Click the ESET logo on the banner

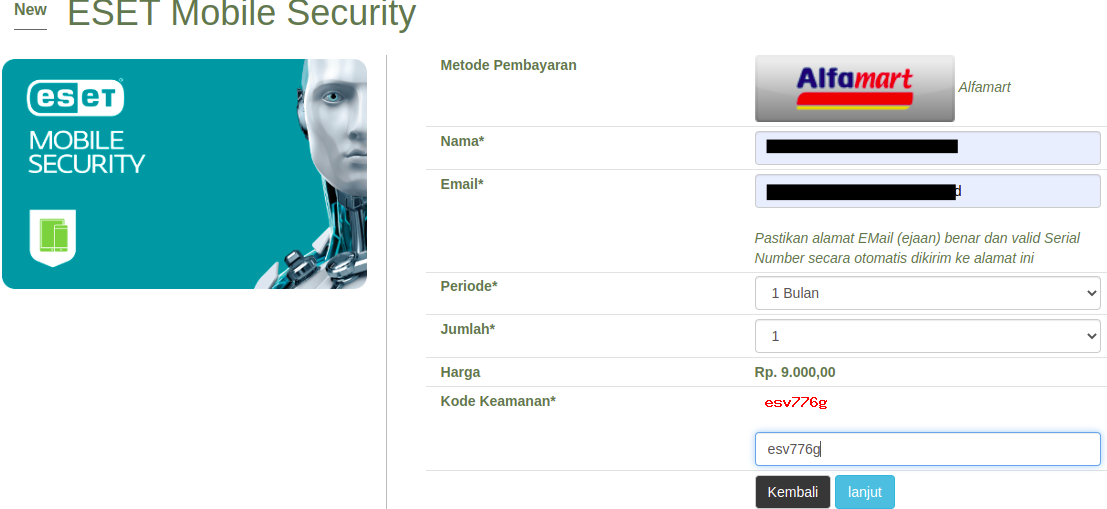coord(76,97)
